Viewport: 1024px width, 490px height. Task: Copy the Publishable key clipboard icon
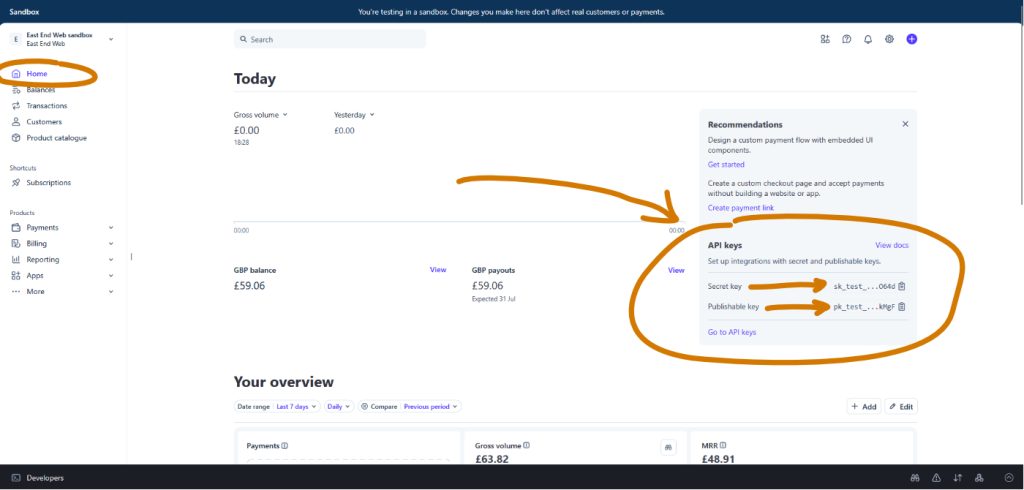point(902,306)
